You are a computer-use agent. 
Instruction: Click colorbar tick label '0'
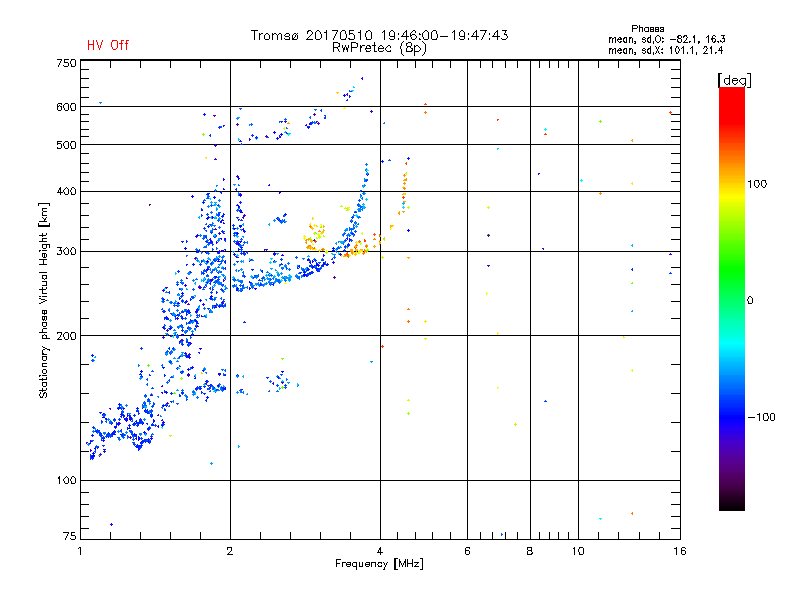tap(750, 300)
